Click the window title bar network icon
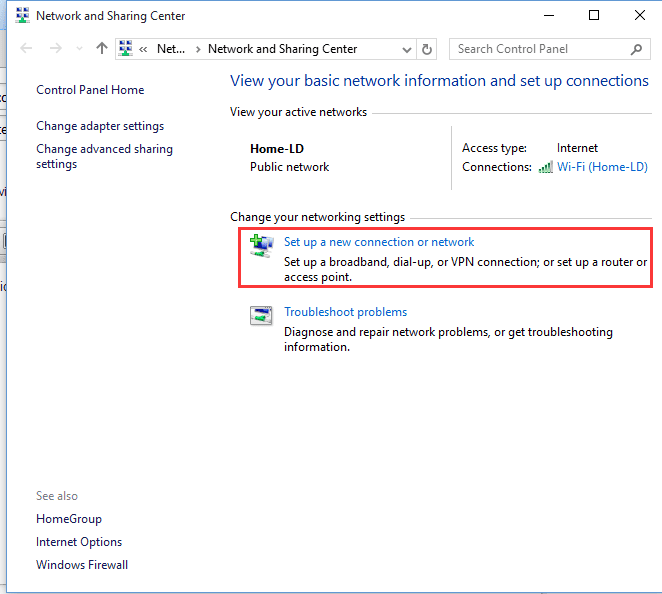Screen dimensions: 662x594 click(22, 15)
